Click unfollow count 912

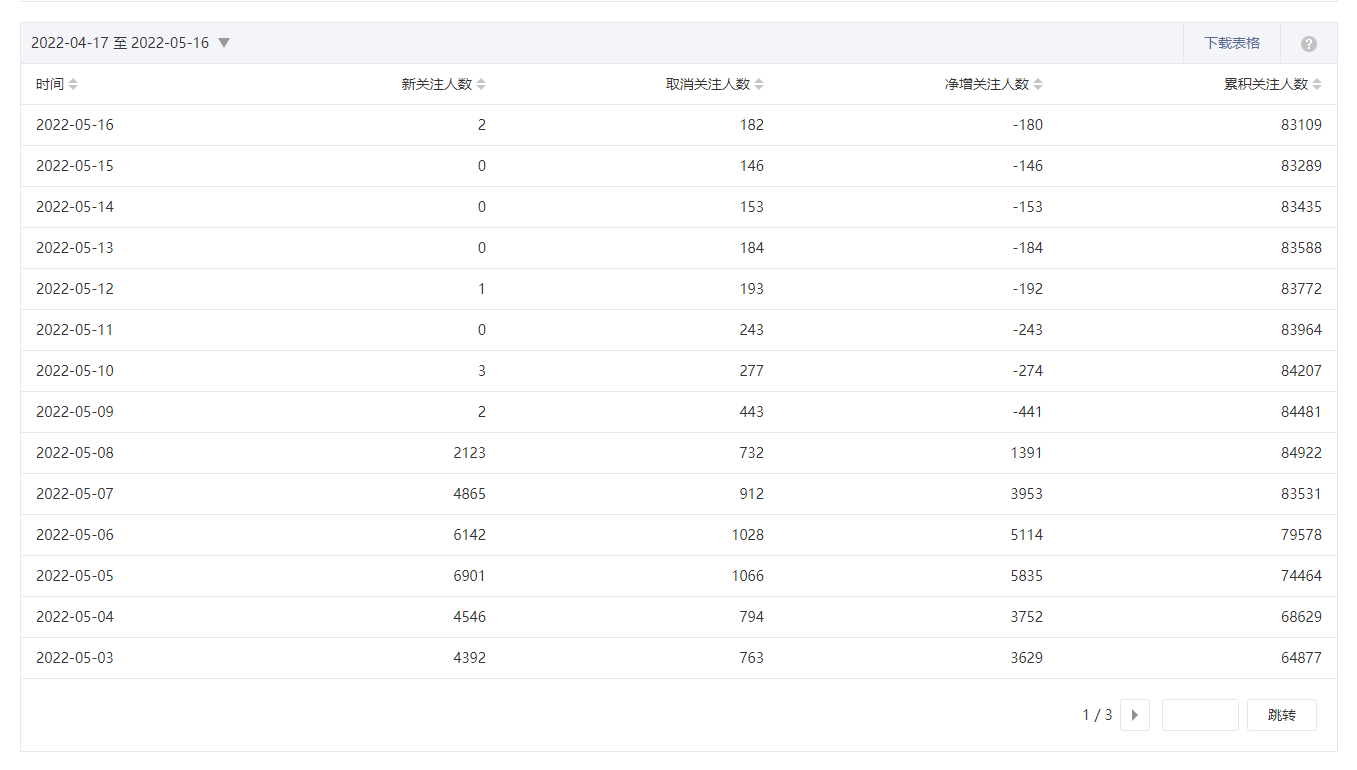pyautogui.click(x=752, y=494)
